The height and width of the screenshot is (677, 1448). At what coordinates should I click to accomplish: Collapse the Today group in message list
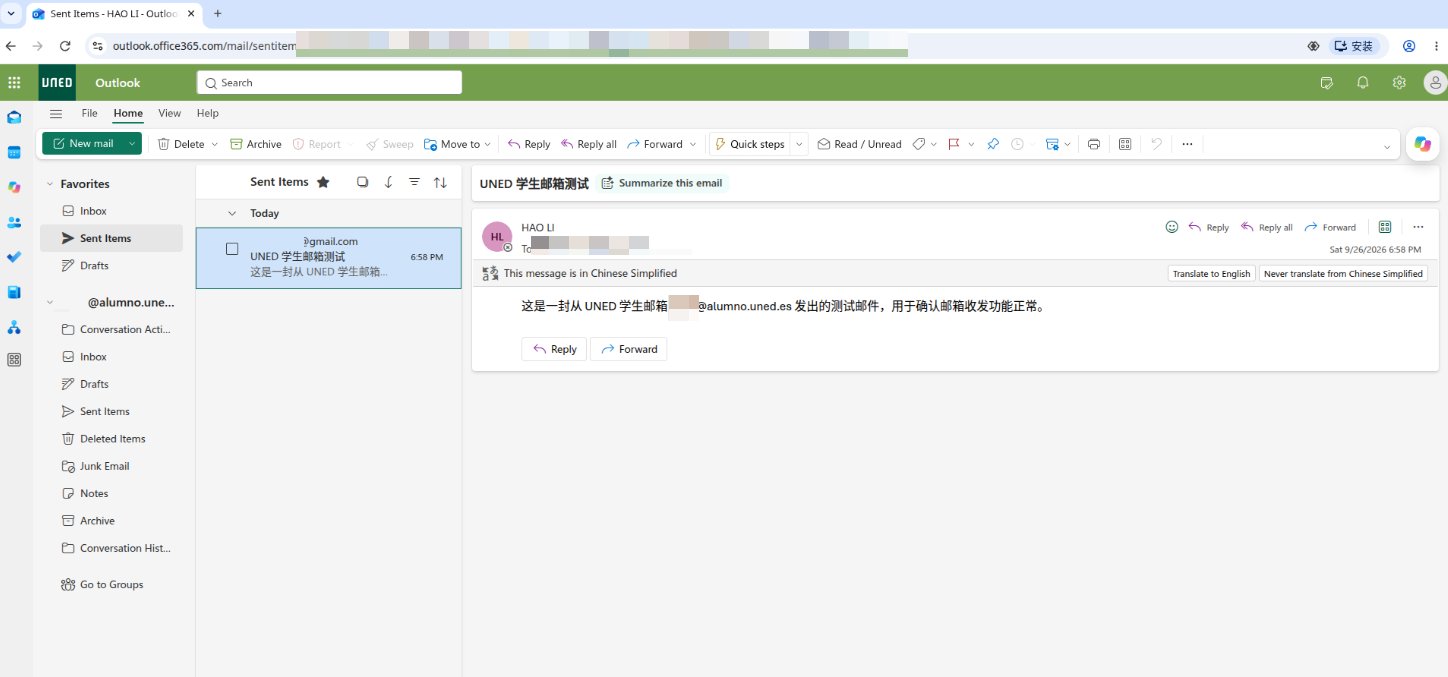[232, 213]
